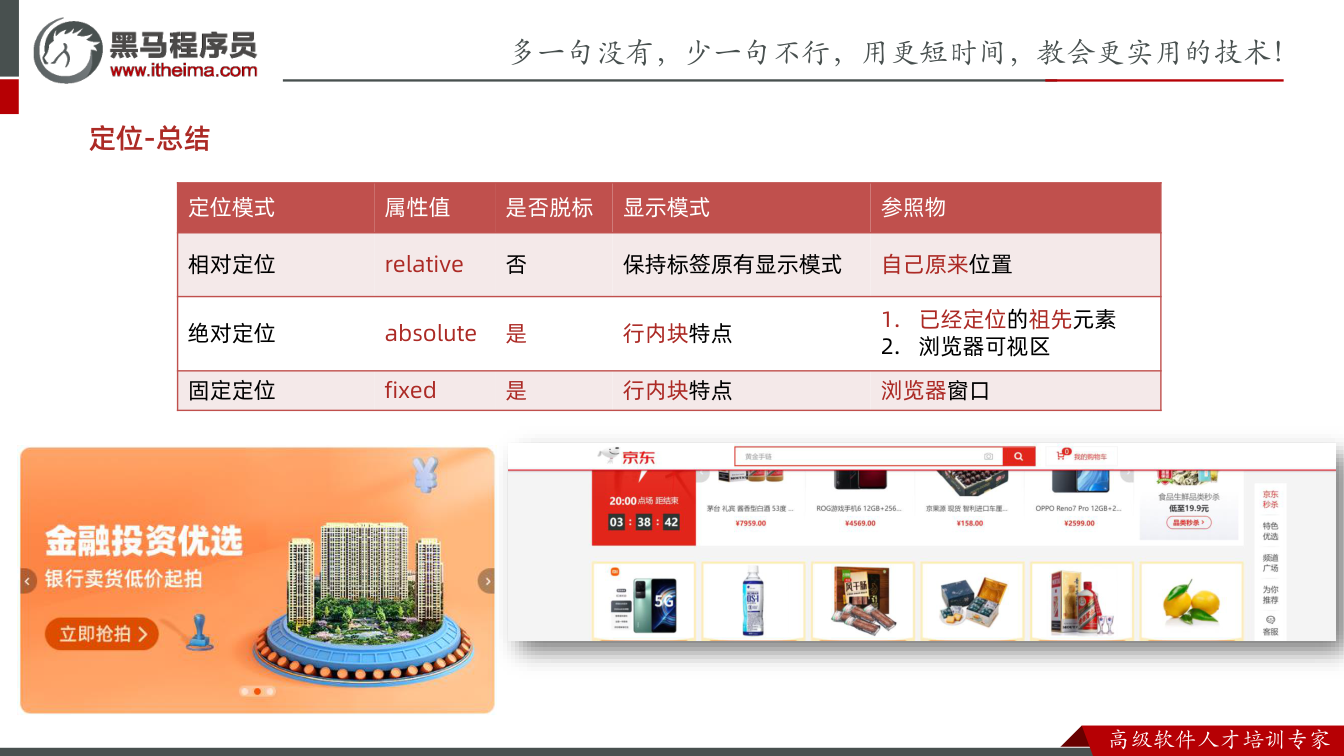Viewport: 1344px width, 756px height.
Task: Open the lemon product thumbnail
Action: pyautogui.click(x=1191, y=601)
